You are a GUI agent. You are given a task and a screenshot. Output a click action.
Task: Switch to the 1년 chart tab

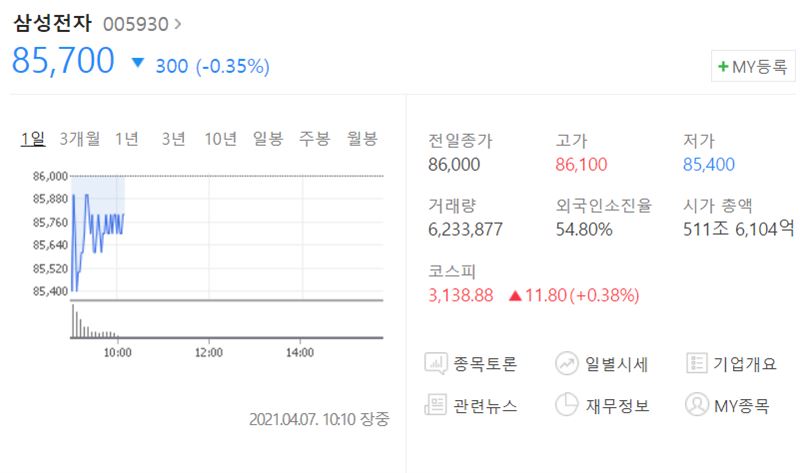pos(127,138)
